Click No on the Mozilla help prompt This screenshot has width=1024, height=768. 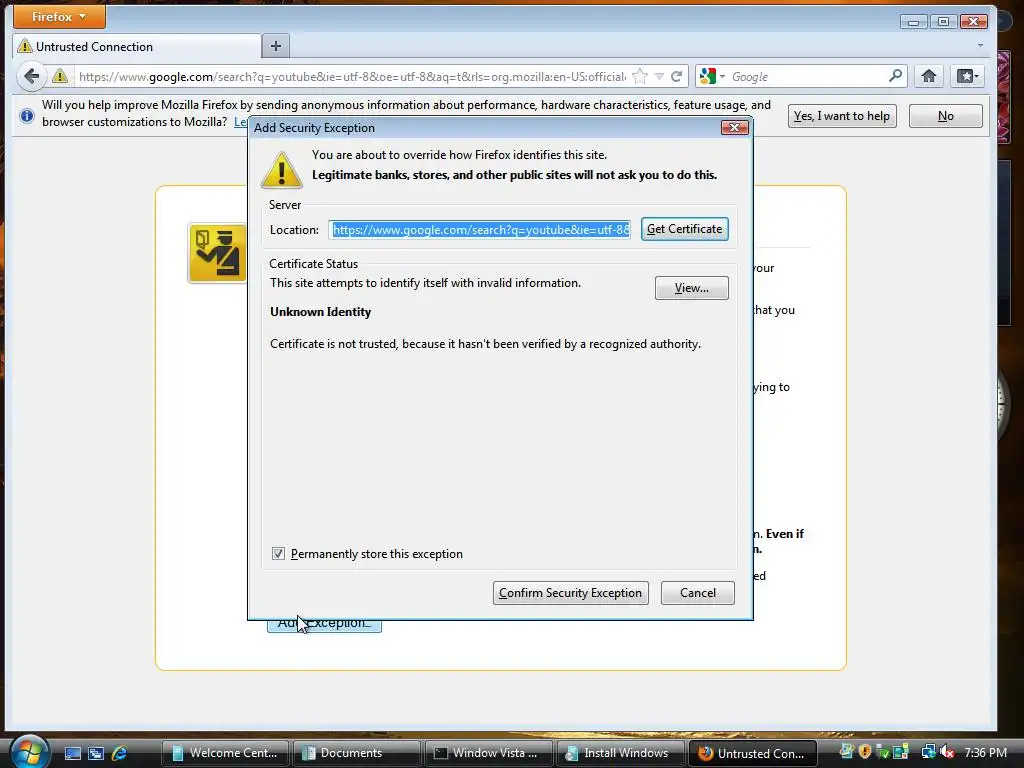(x=946, y=116)
